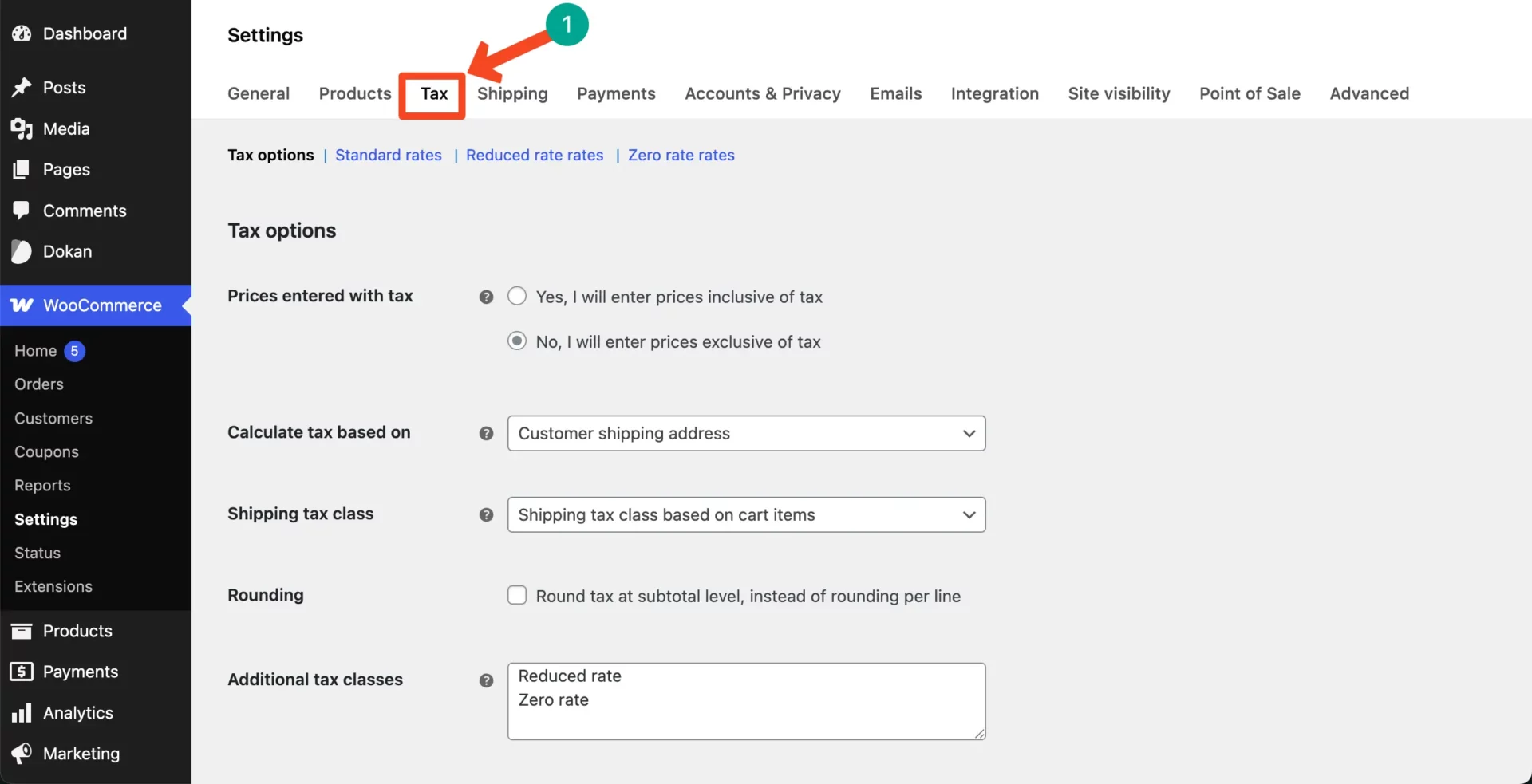Click help icon for Shipping tax class

point(486,514)
